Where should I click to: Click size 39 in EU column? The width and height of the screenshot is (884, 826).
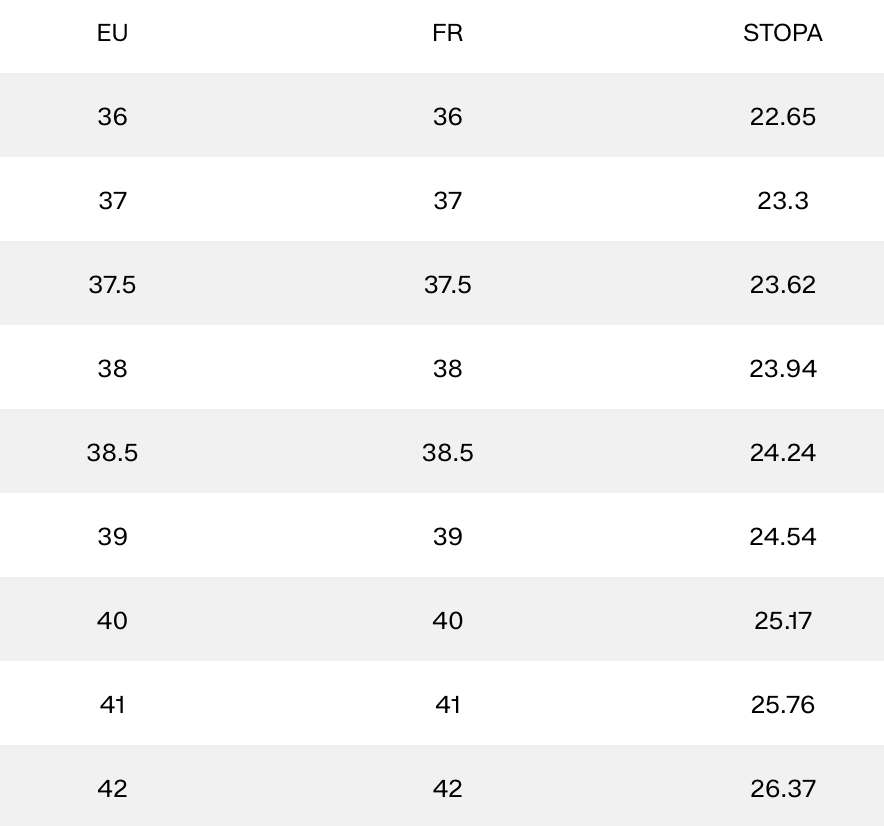pos(112,537)
